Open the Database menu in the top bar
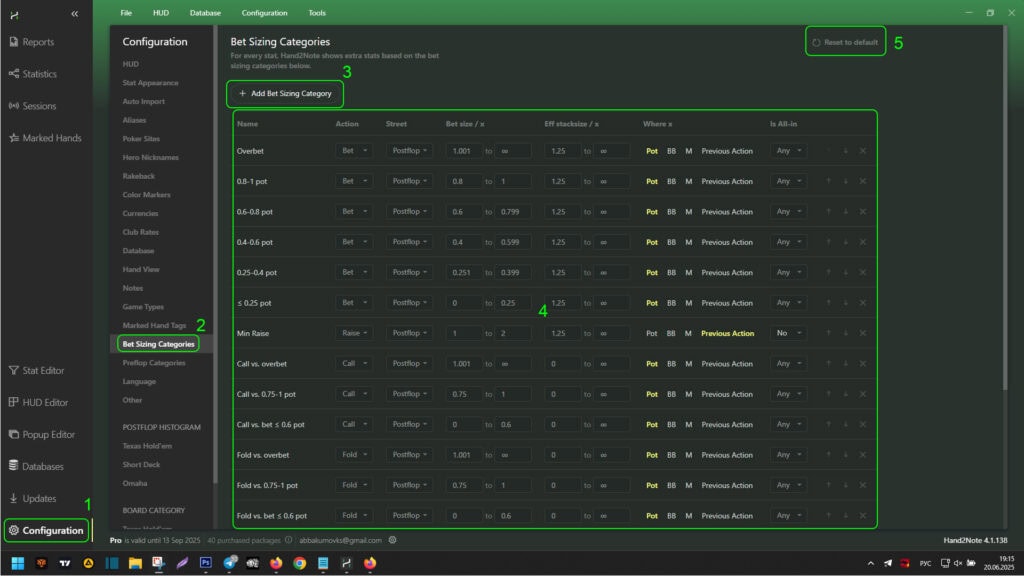The height and width of the screenshot is (576, 1024). (x=205, y=13)
